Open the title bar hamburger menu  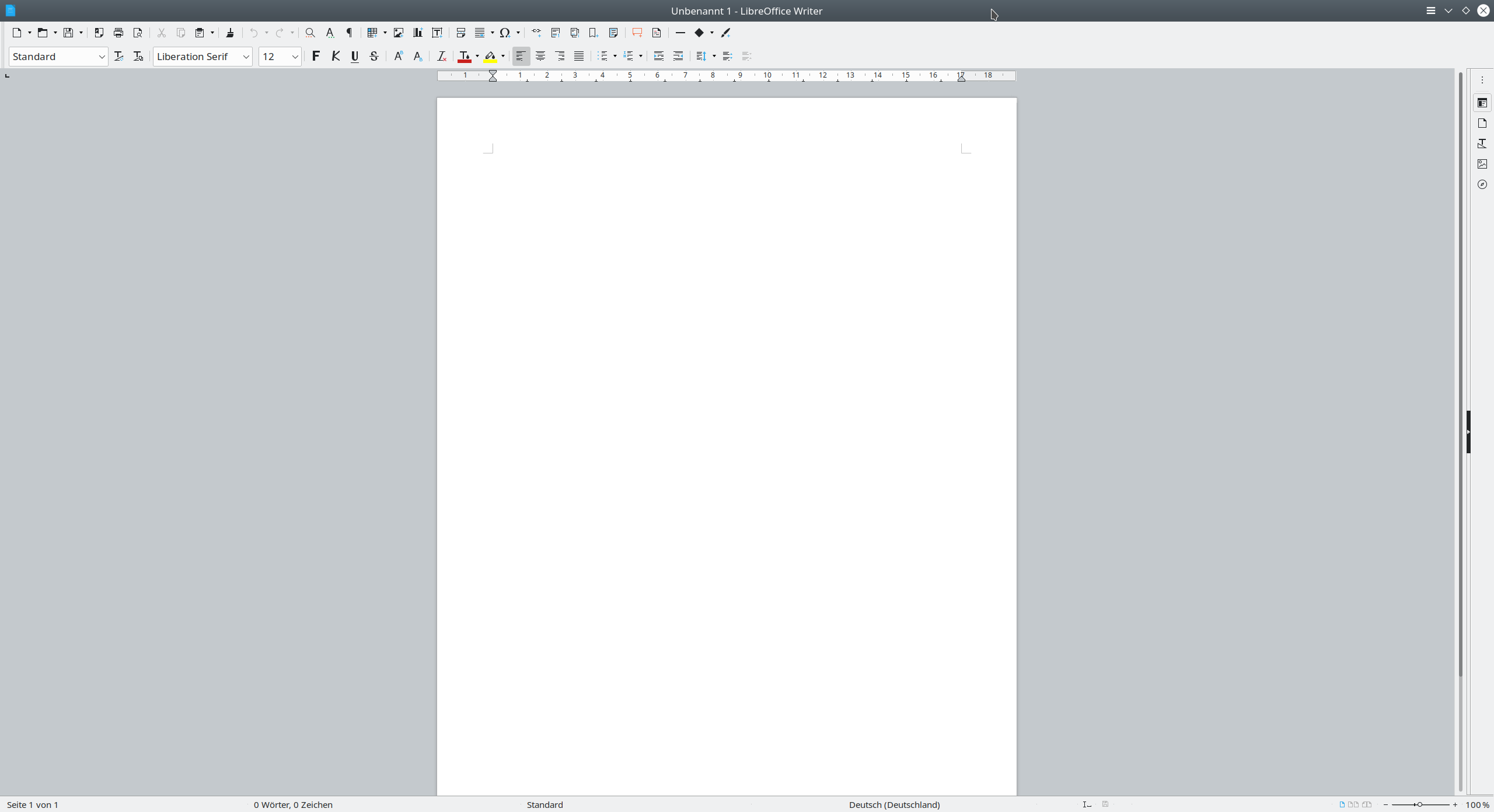tap(1430, 10)
